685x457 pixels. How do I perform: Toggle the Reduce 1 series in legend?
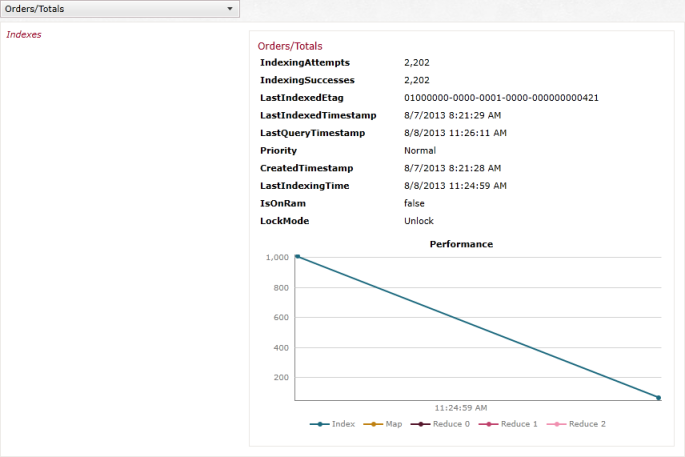[508, 424]
